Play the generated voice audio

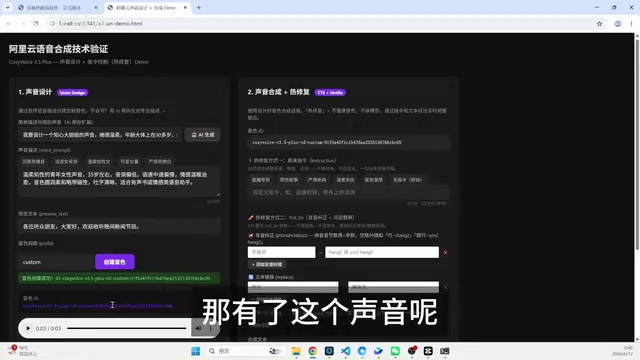point(28,328)
